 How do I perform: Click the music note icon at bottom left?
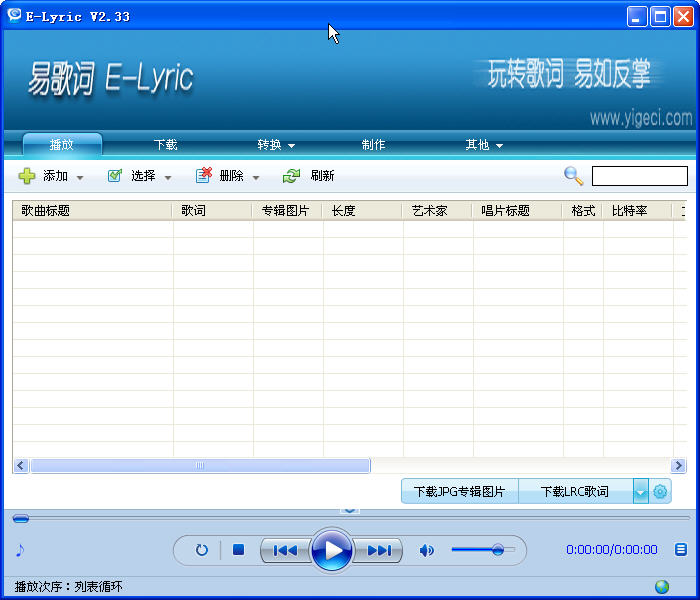(20, 550)
